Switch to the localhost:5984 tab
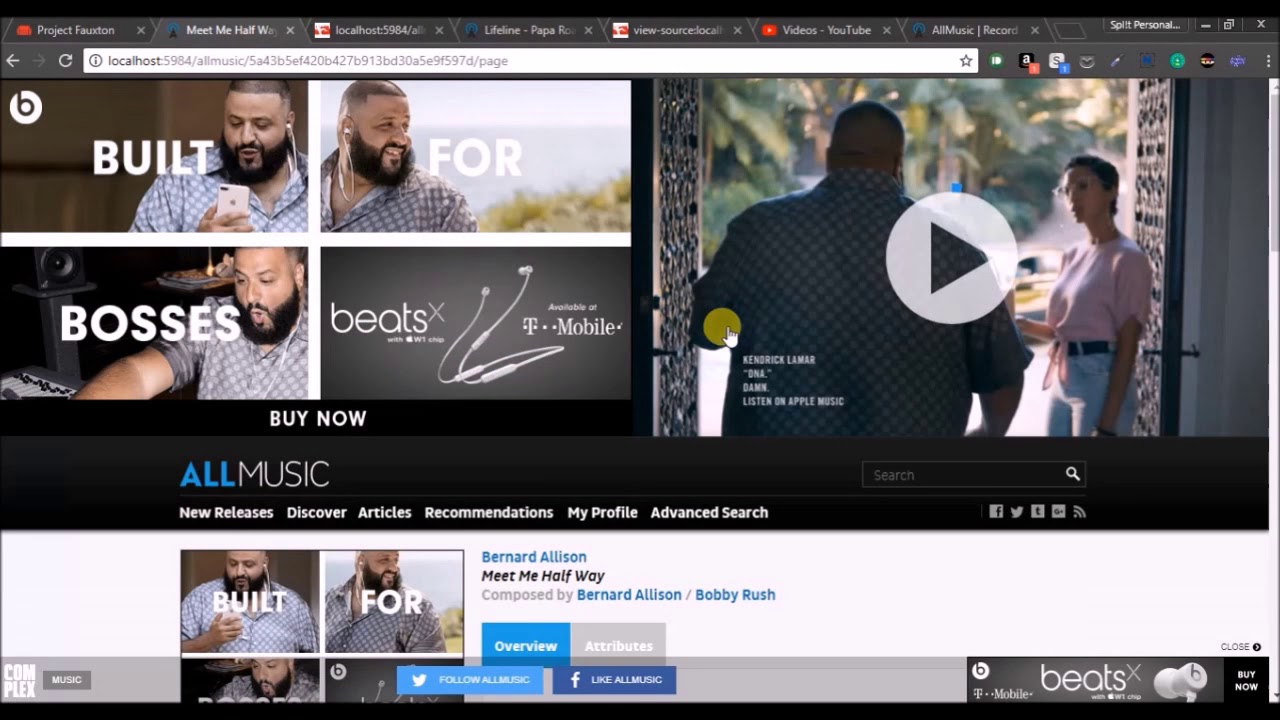 coord(380,30)
